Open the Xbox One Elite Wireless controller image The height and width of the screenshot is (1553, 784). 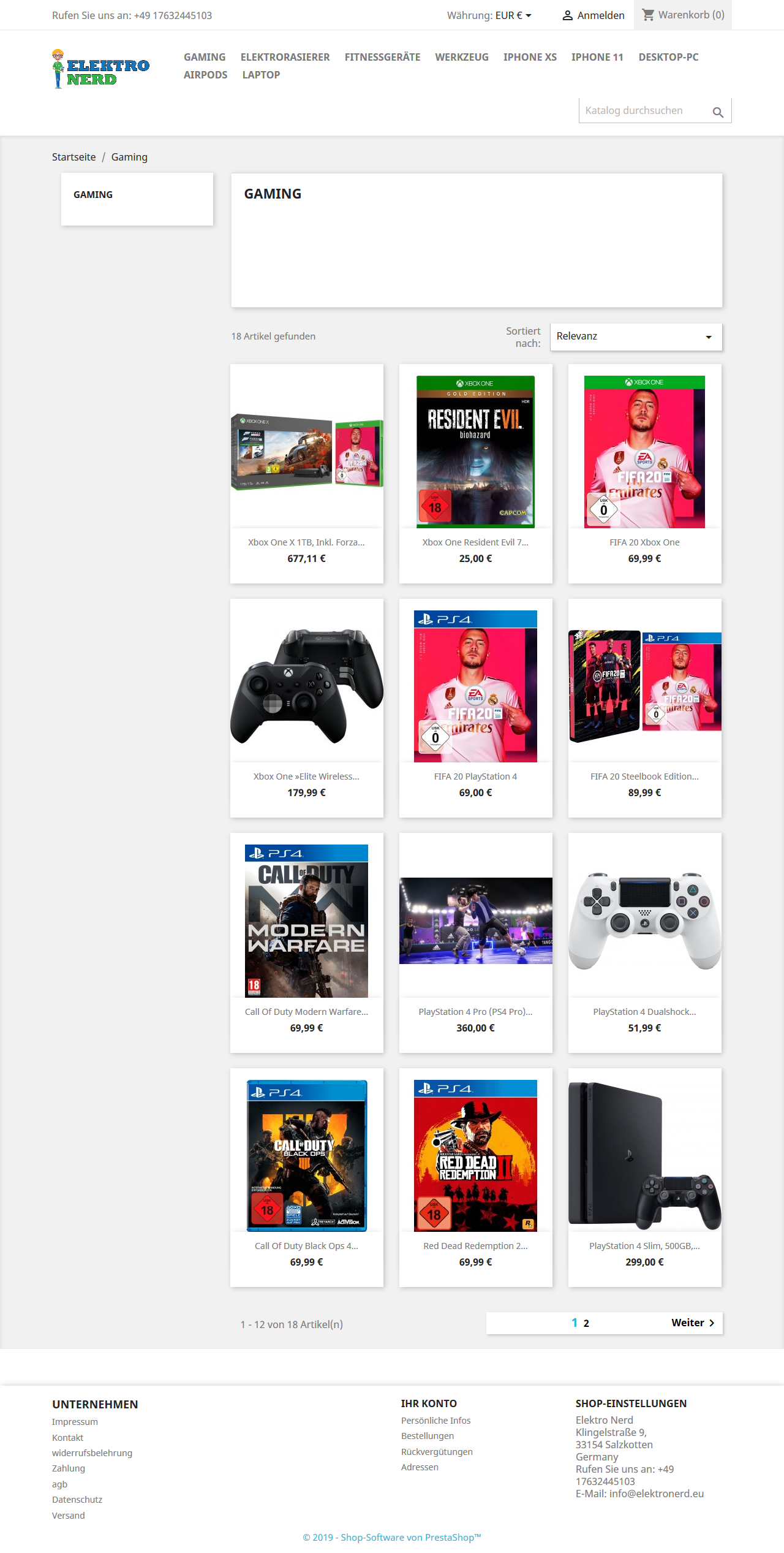[x=306, y=686]
